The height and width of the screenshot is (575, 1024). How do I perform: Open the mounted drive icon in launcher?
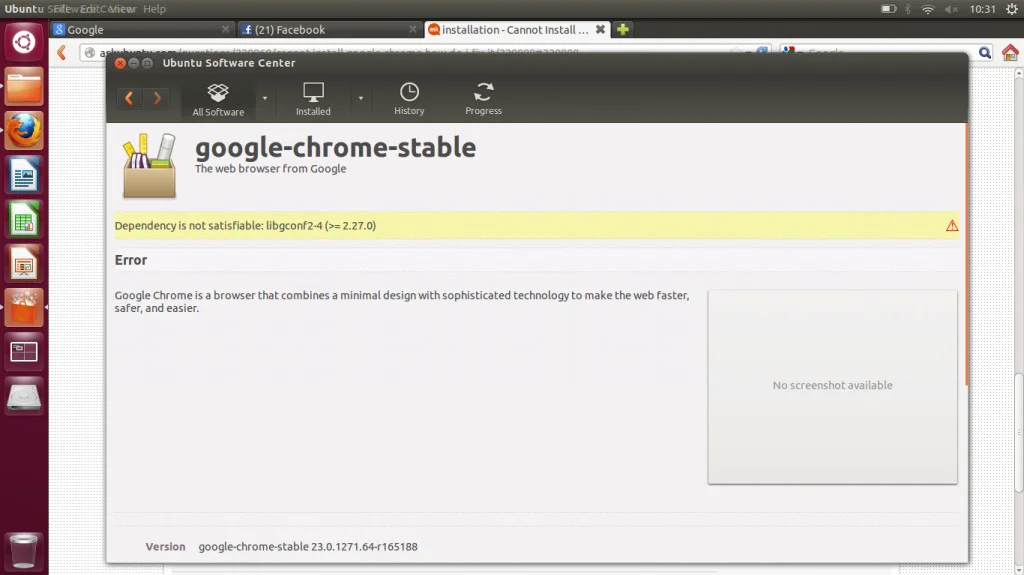(24, 396)
